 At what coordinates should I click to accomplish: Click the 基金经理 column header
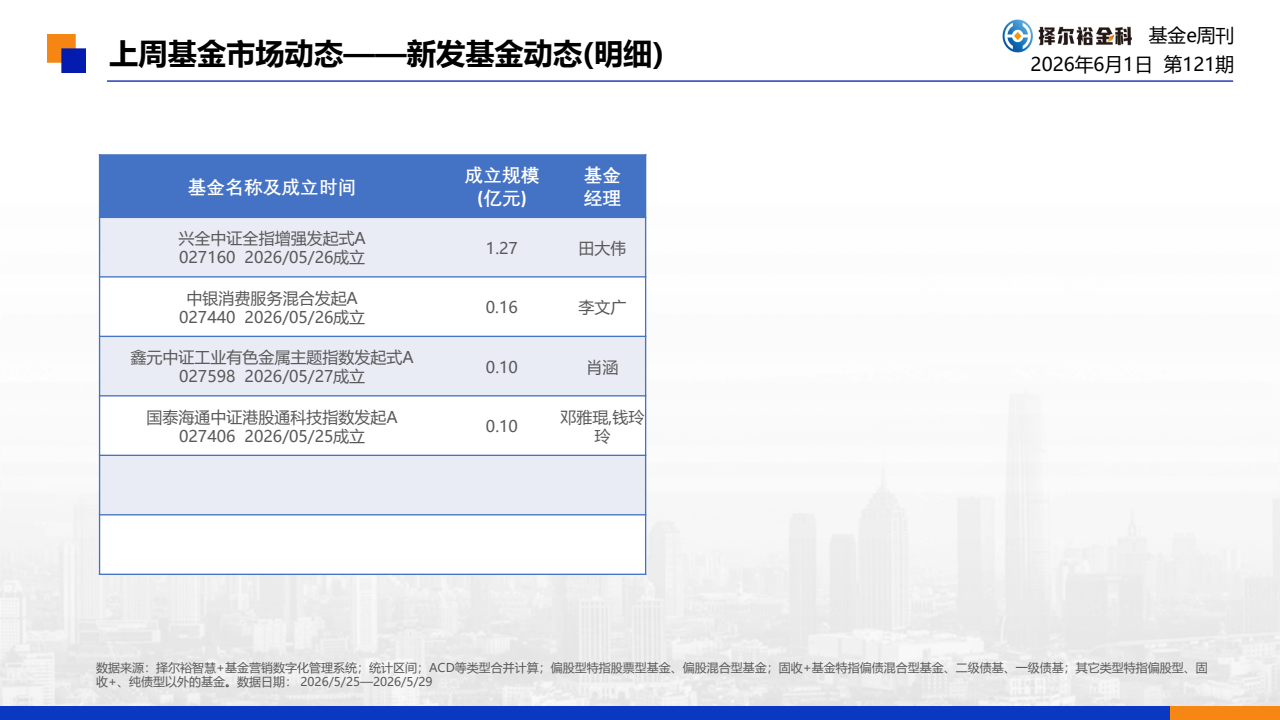602,187
